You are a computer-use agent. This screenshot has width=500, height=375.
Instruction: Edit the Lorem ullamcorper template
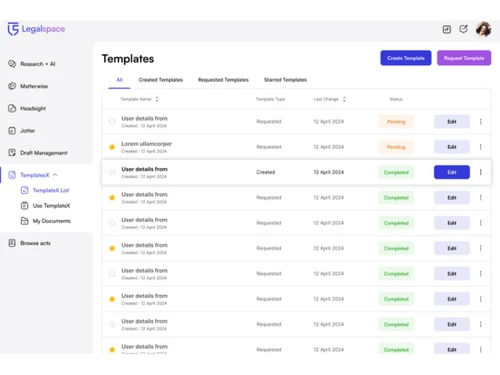452,147
